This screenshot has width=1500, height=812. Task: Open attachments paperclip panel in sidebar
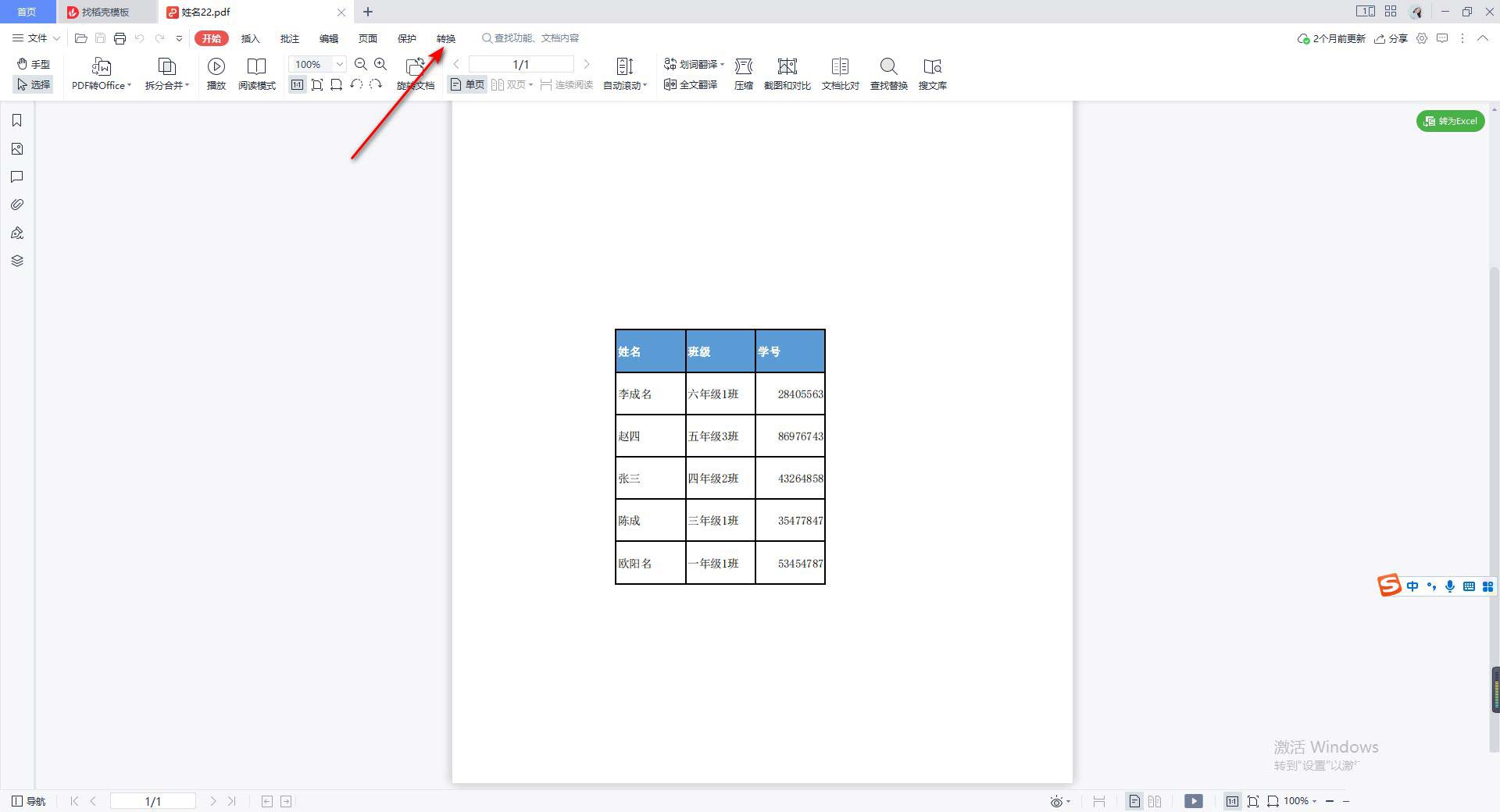(x=17, y=205)
